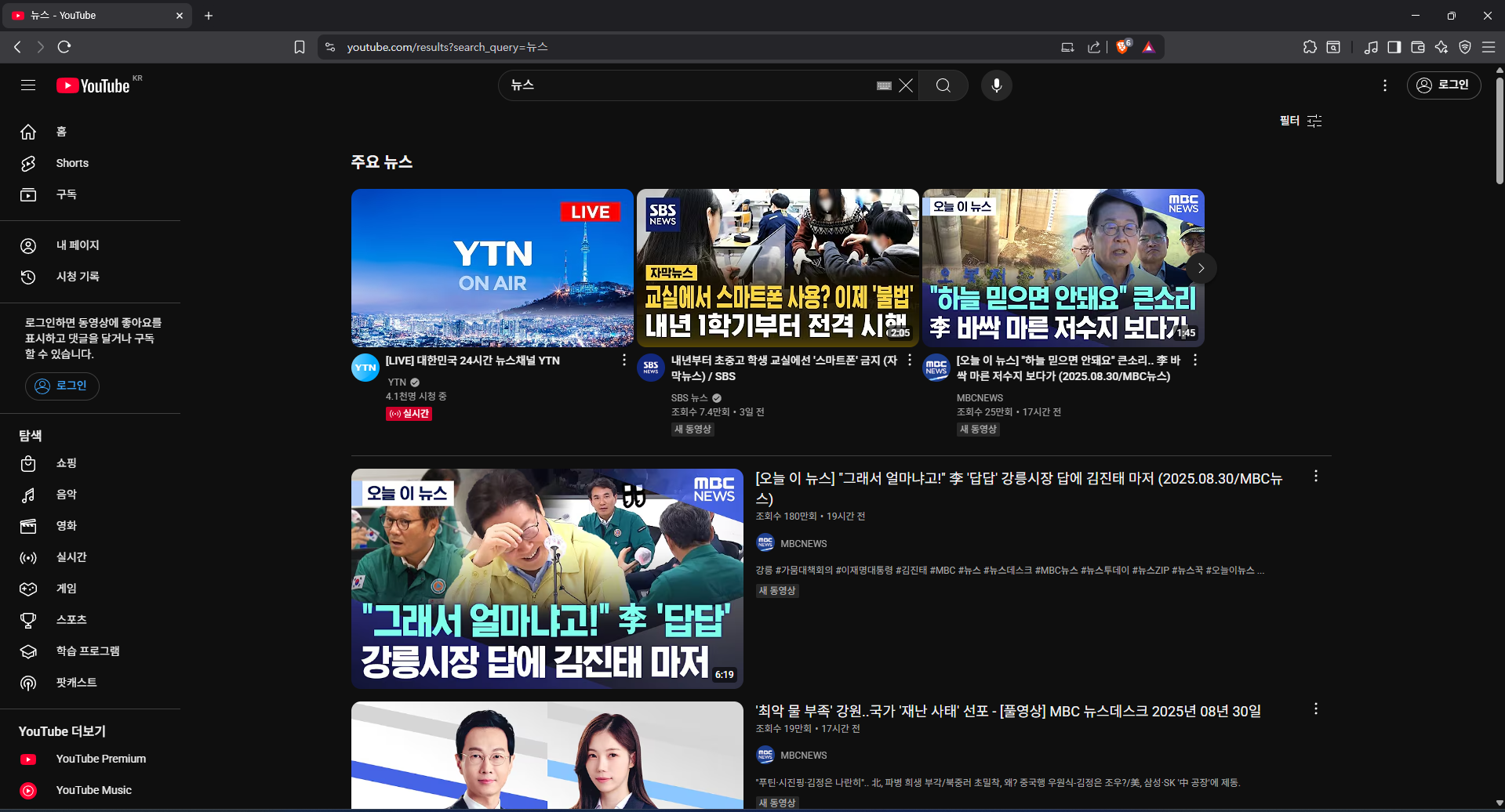Share this page icon in address bar
Screen dimensions: 1505x812
tap(1094, 47)
